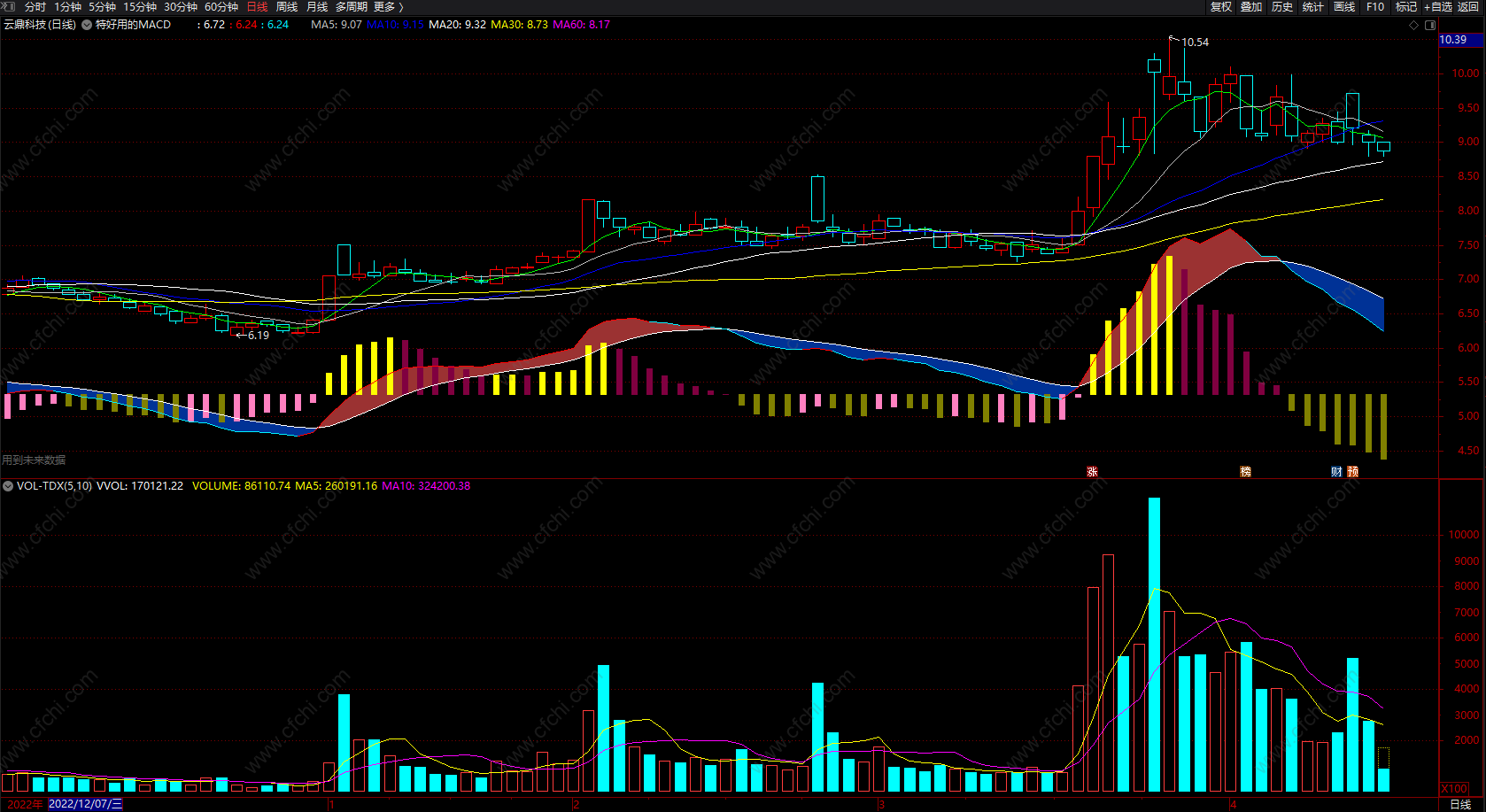Image resolution: width=1486 pixels, height=812 pixels.
Task: Click the 6.19 low price marker
Action: pyautogui.click(x=258, y=335)
